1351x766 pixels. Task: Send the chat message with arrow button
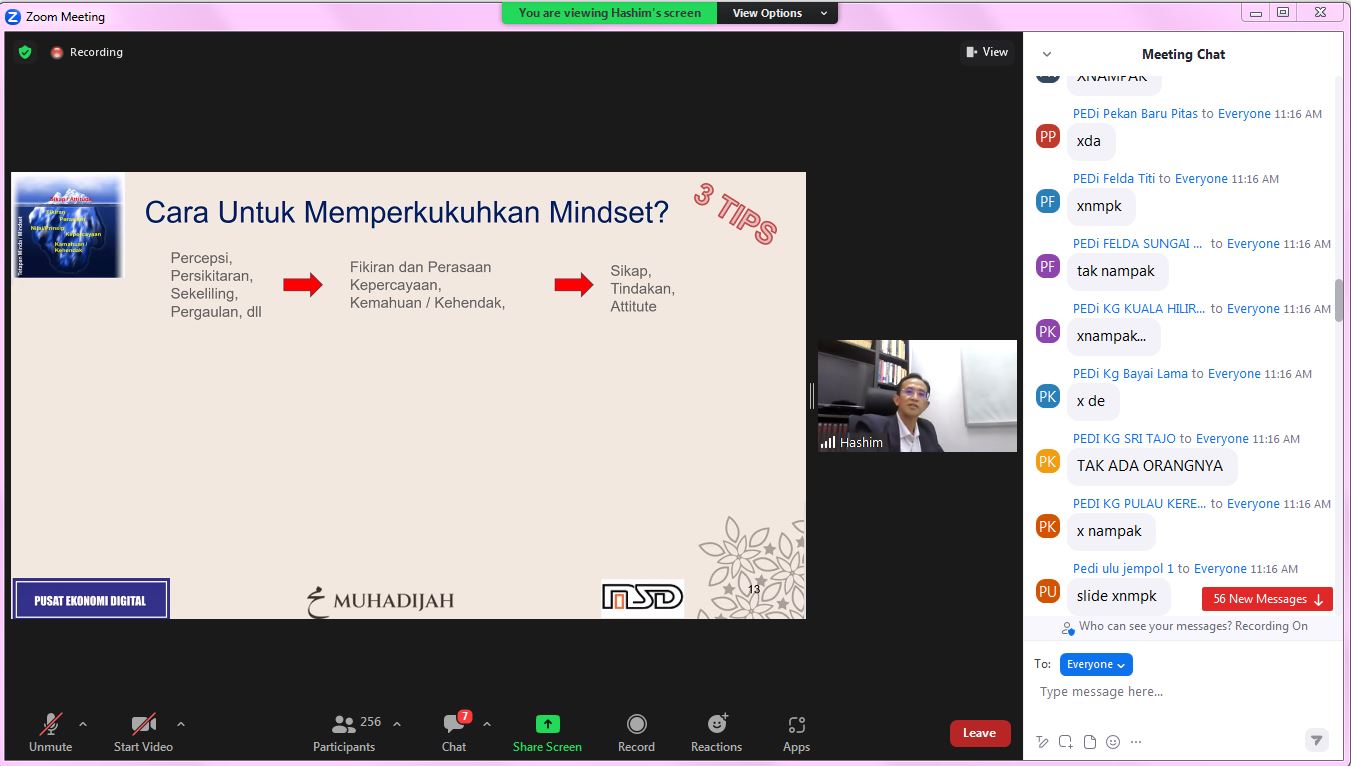click(x=1317, y=740)
